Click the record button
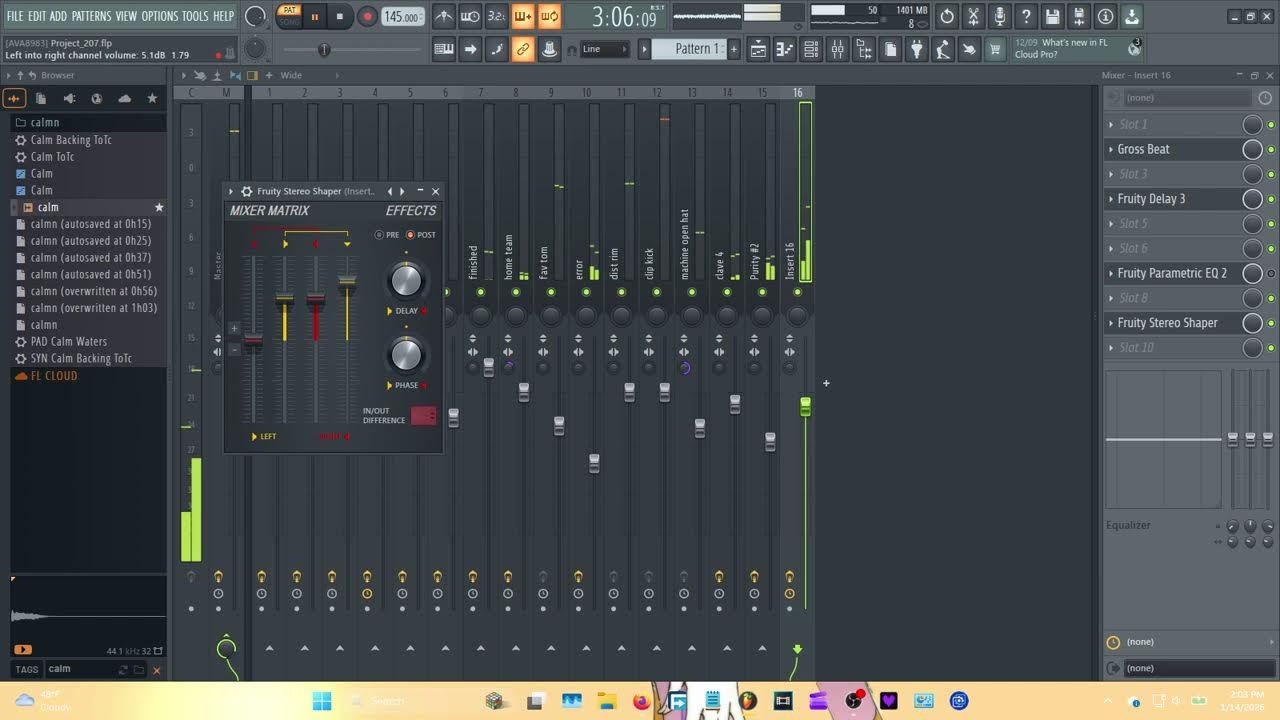Viewport: 1280px width, 720px height. [x=367, y=16]
